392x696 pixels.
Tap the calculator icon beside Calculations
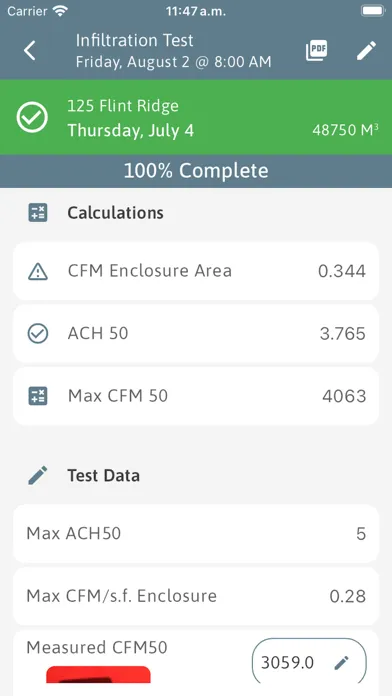click(38, 213)
